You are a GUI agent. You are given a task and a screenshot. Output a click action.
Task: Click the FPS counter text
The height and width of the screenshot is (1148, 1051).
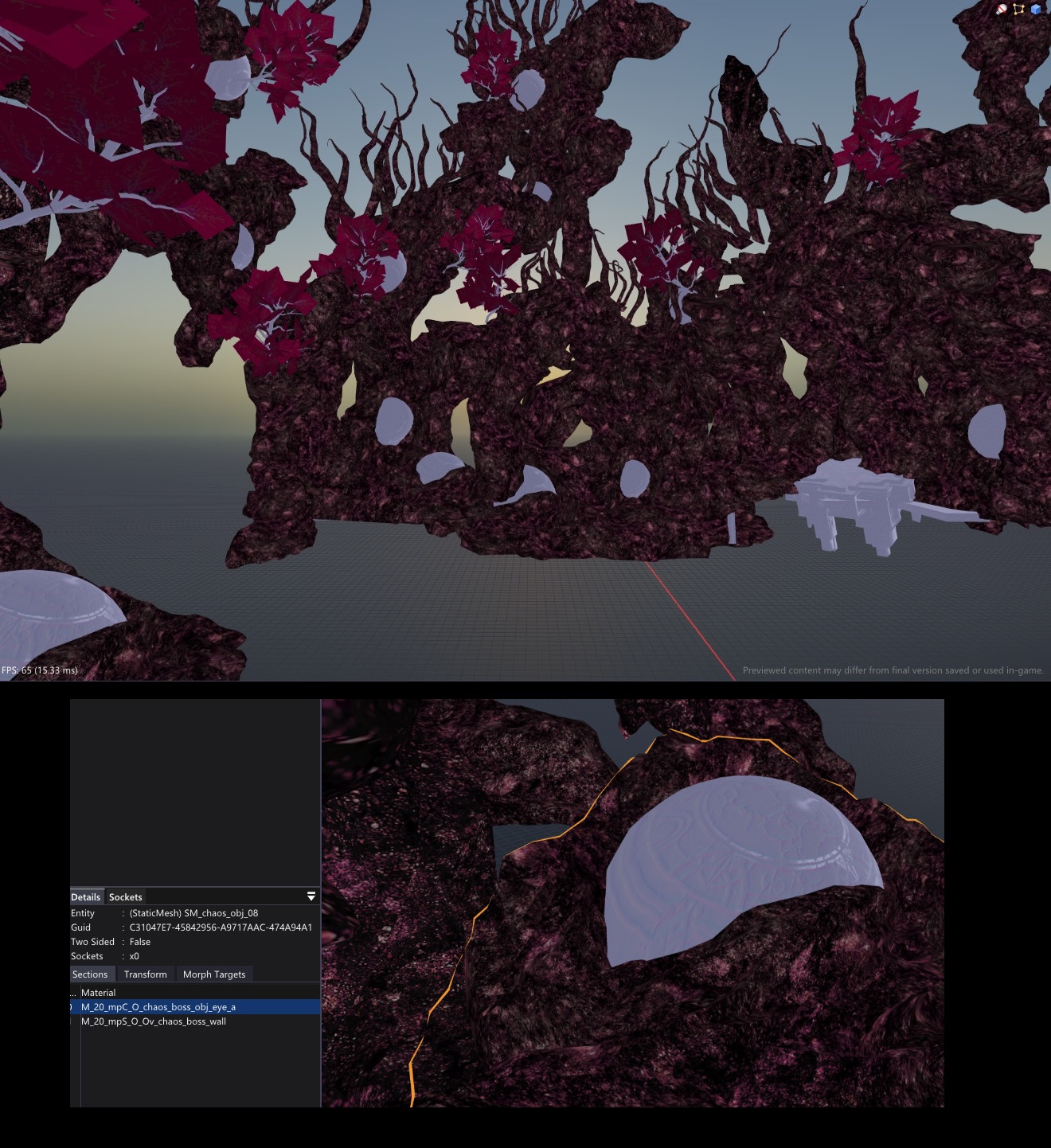coord(40,670)
